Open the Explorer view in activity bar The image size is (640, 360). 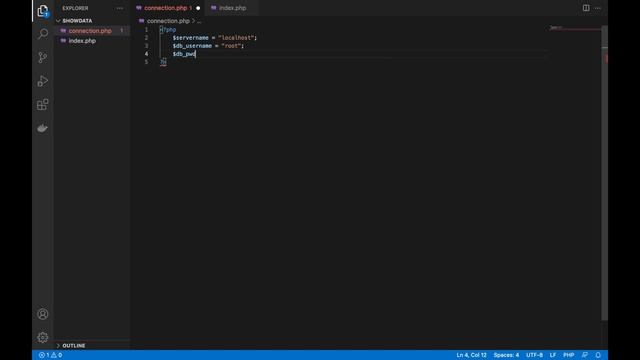click(42, 11)
